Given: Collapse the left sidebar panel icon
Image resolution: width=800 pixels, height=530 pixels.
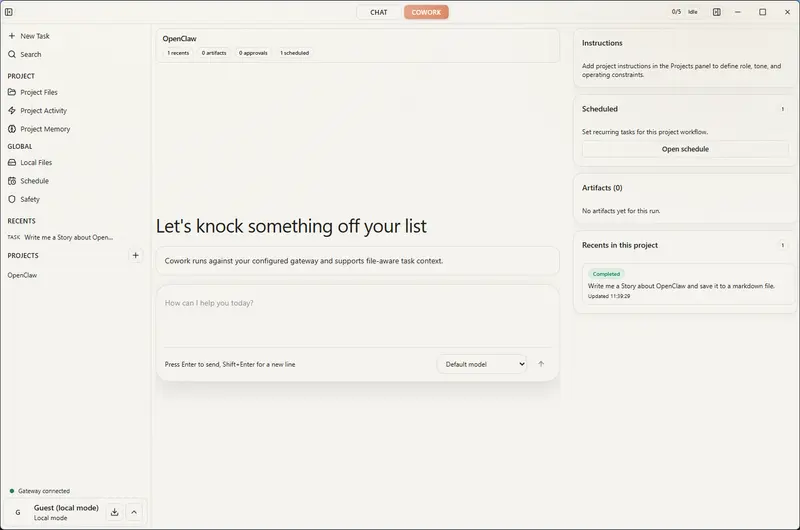Looking at the screenshot, I should tap(9, 12).
